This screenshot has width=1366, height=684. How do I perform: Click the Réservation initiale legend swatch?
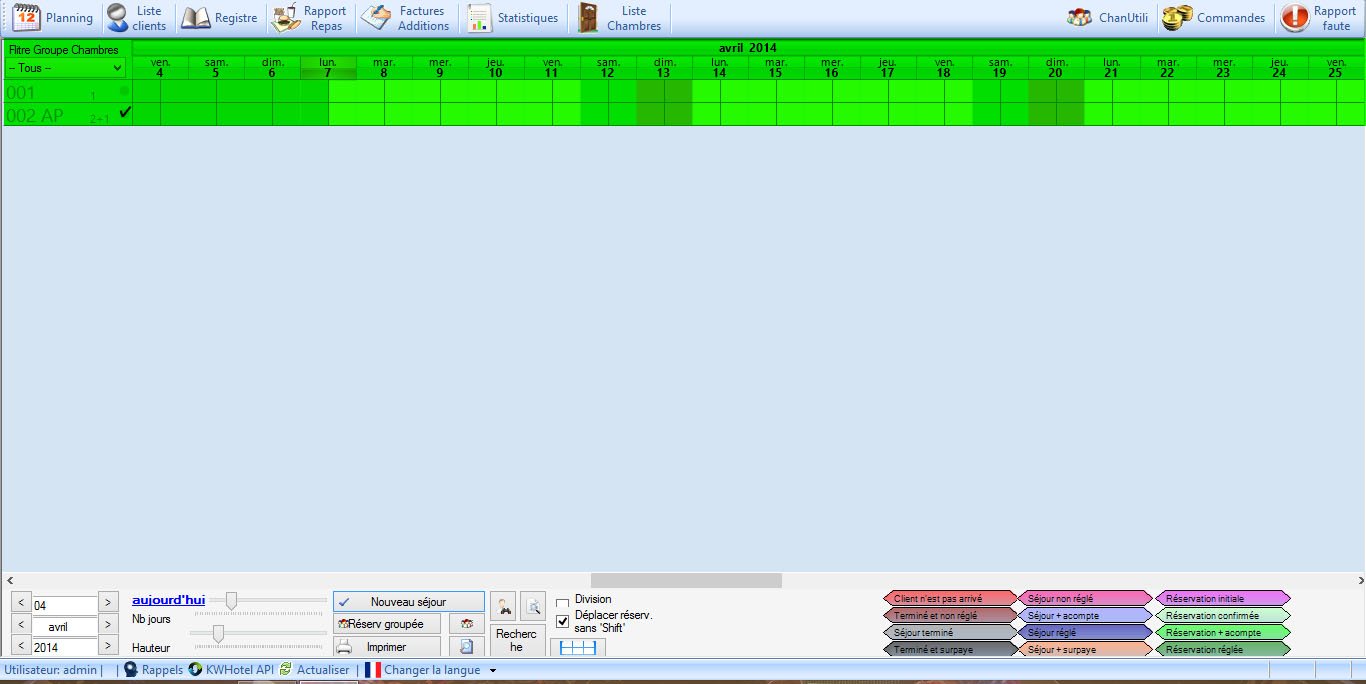1222,599
